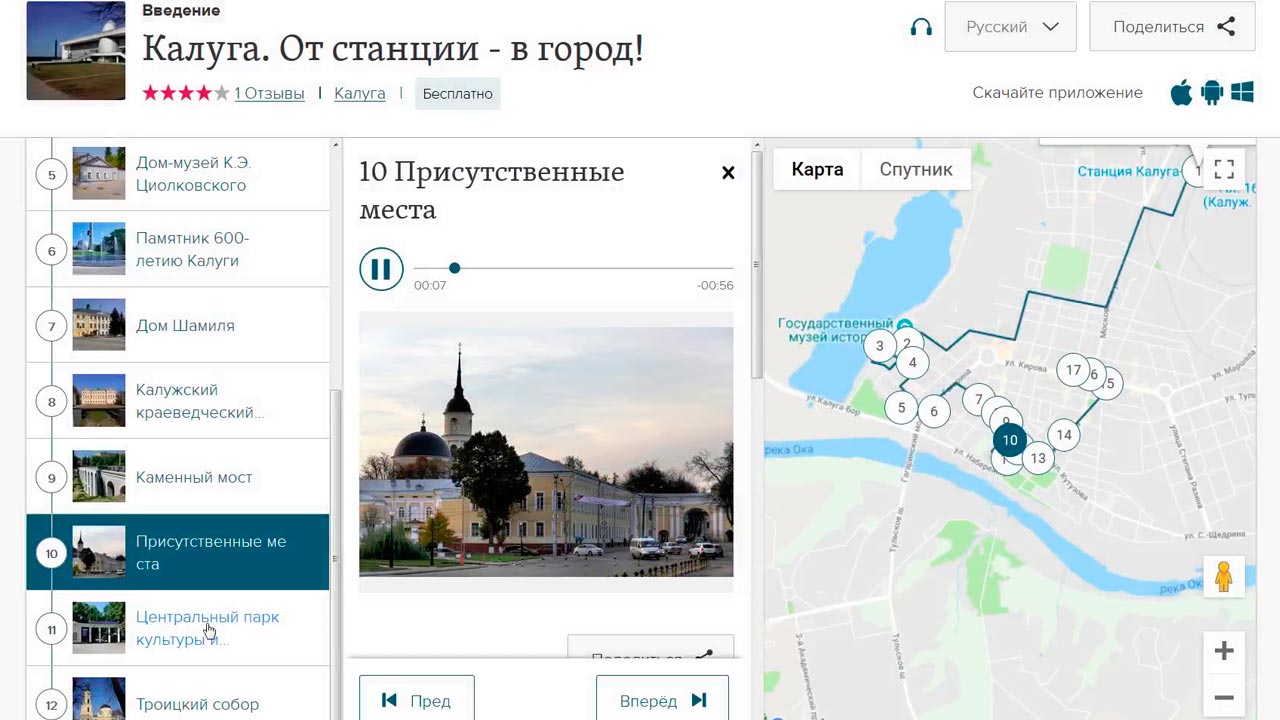Go to previous stop with Пред
Screen dimensions: 1280x720
point(416,700)
